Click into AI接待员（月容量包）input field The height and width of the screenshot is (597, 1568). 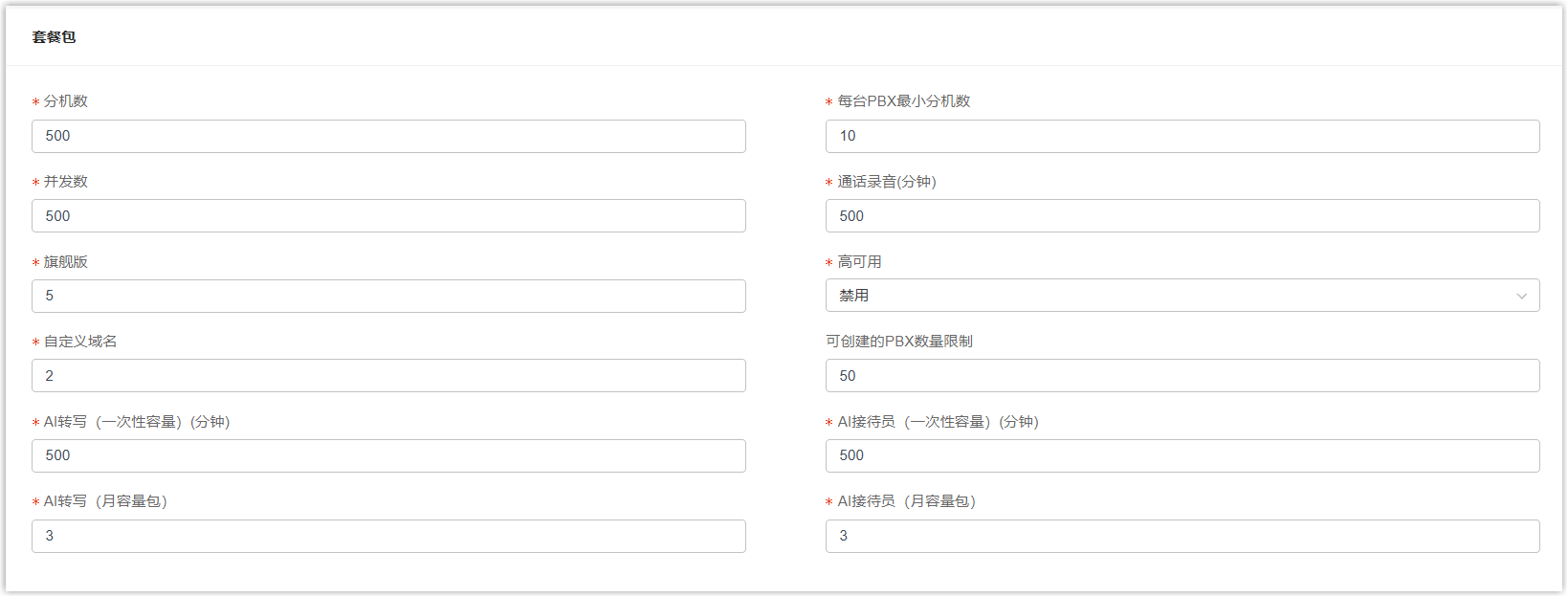(1182, 536)
